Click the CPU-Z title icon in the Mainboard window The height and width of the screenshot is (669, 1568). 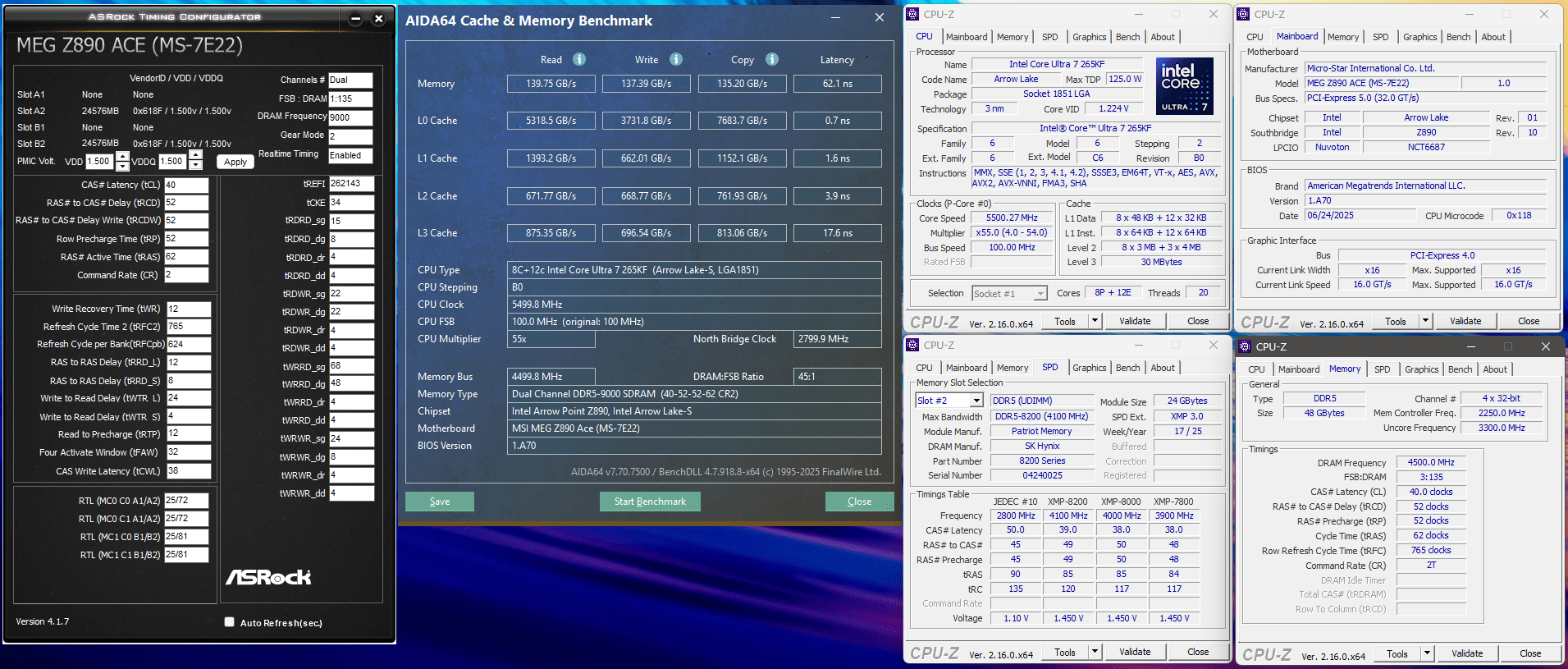[1244, 14]
